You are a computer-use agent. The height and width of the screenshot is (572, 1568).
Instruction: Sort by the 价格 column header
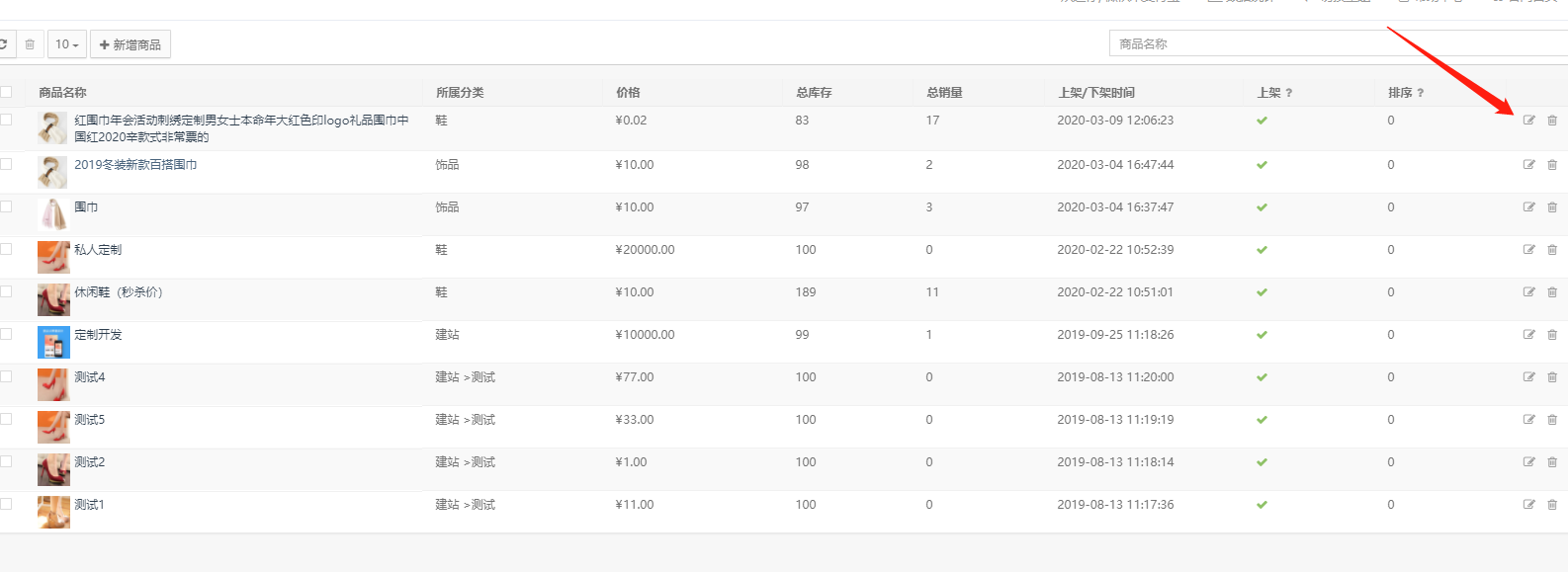(628, 93)
